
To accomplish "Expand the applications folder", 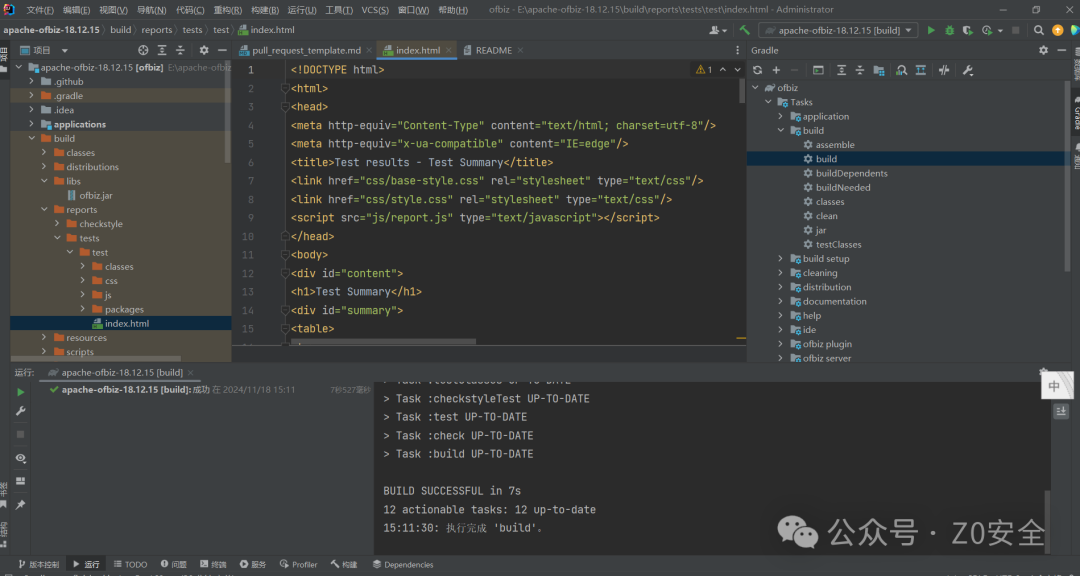I will [x=32, y=124].
